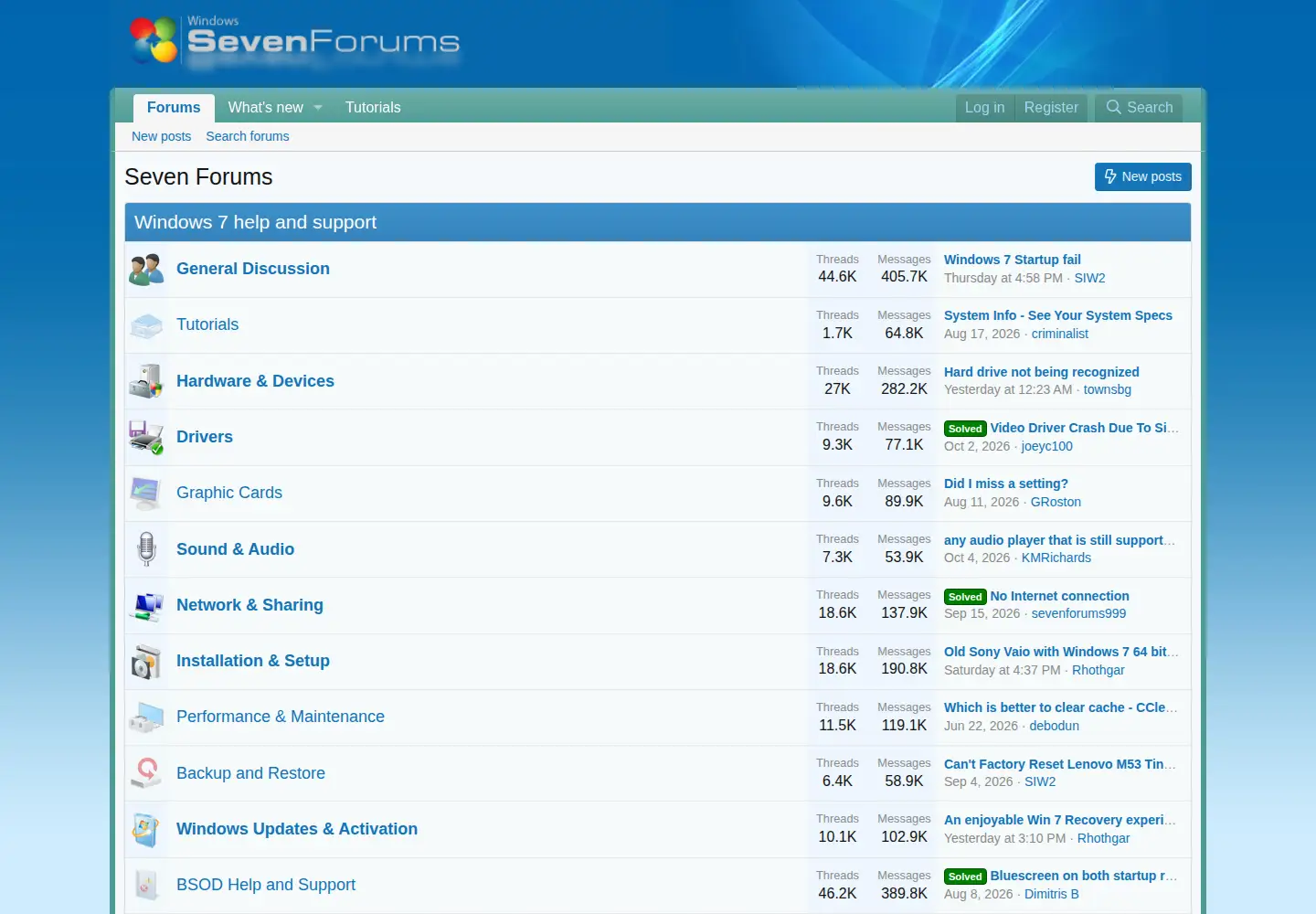The width and height of the screenshot is (1316, 914).
Task: Click username townsbg
Action: coord(1108,389)
